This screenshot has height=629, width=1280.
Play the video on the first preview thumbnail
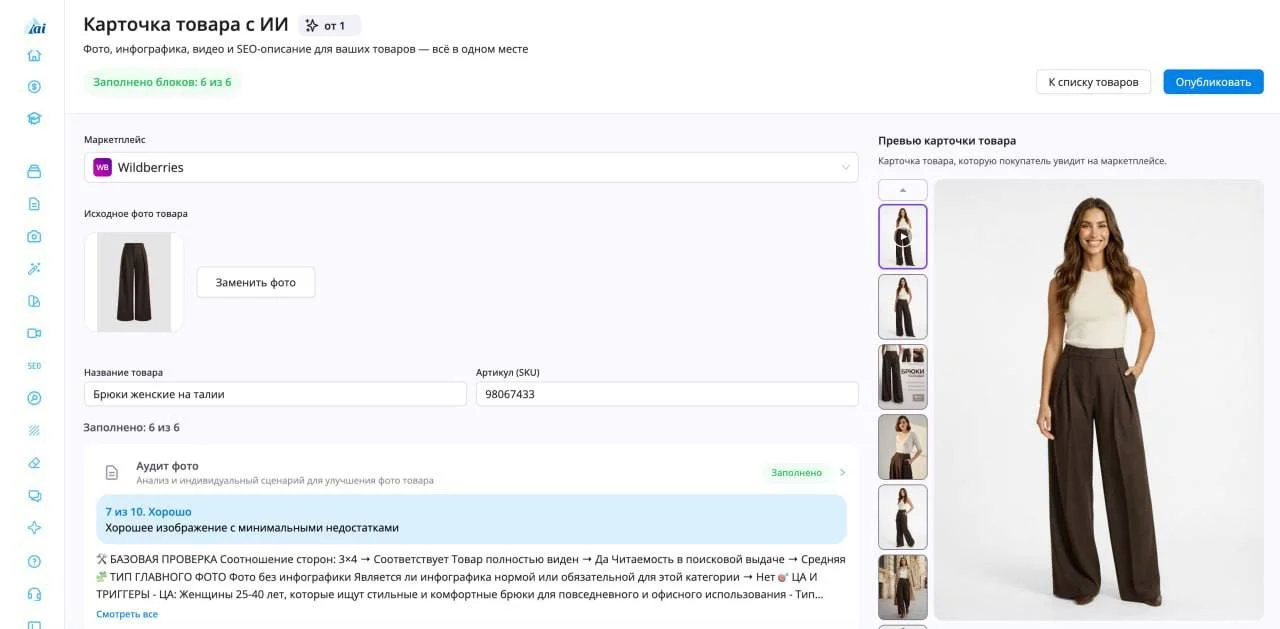(x=902, y=237)
